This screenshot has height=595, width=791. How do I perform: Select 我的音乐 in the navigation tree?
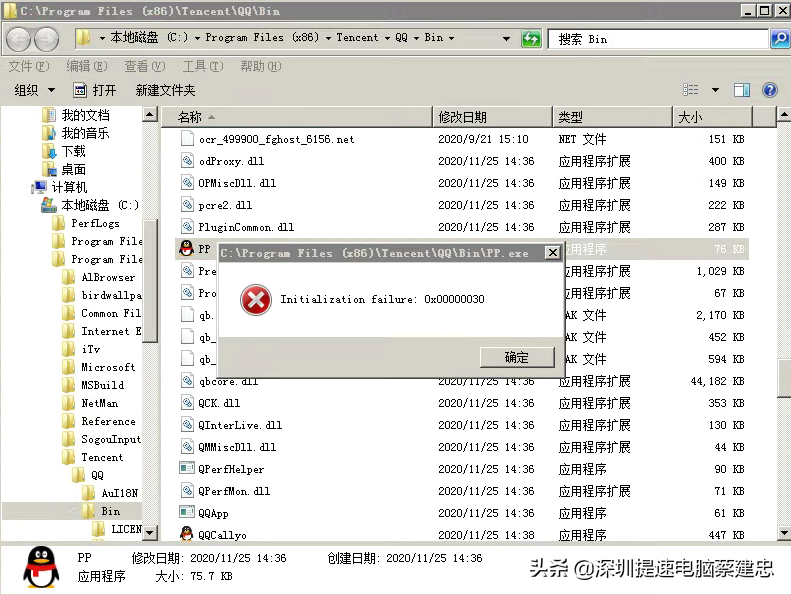(x=85, y=133)
